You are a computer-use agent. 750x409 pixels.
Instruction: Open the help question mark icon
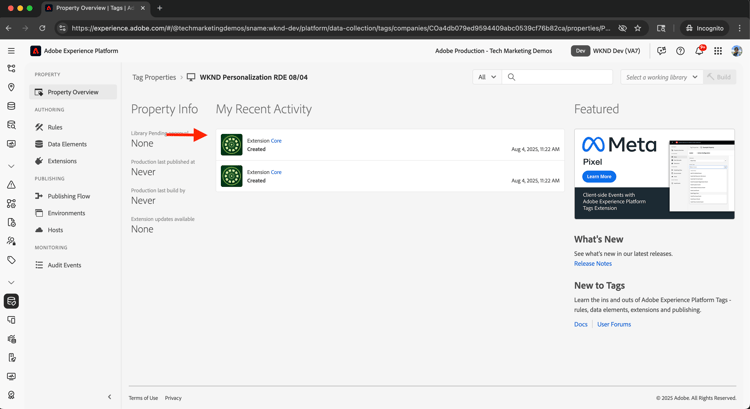[x=680, y=51]
